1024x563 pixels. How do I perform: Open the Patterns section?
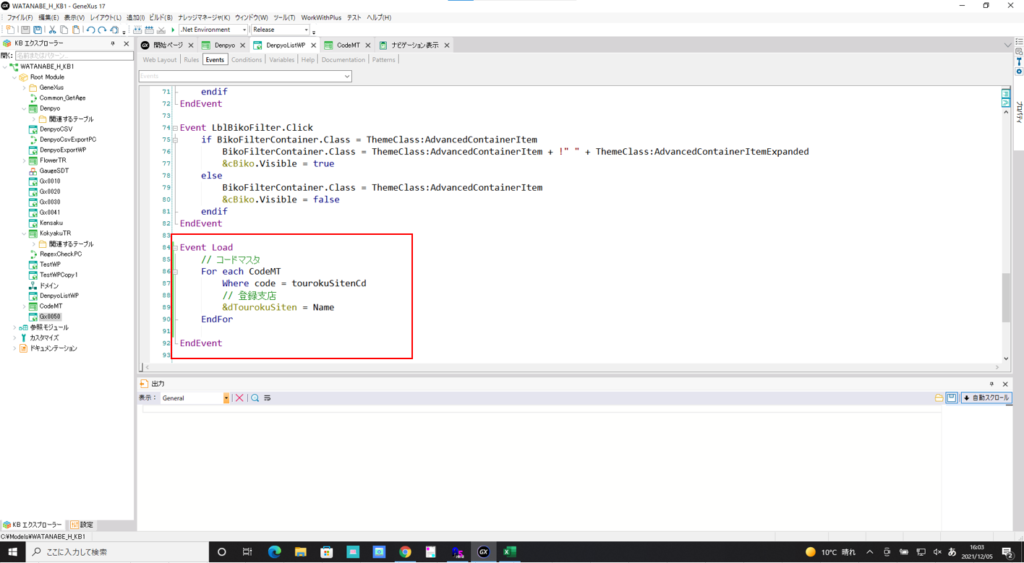[x=383, y=59]
